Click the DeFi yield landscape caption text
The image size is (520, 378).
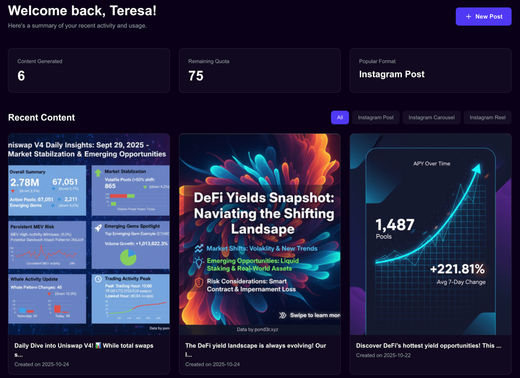256,350
